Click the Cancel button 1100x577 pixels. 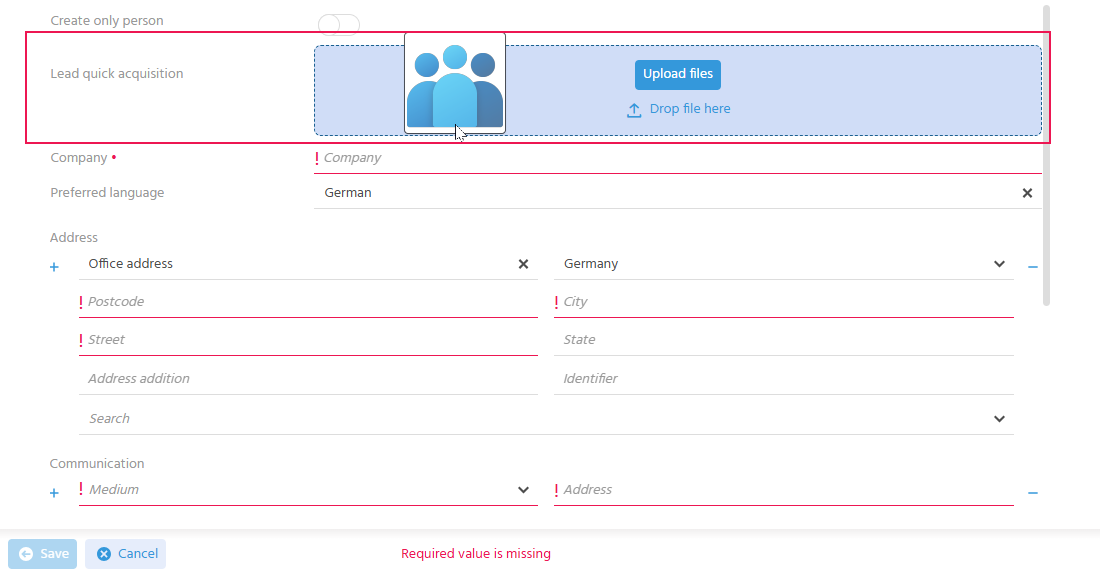point(126,554)
